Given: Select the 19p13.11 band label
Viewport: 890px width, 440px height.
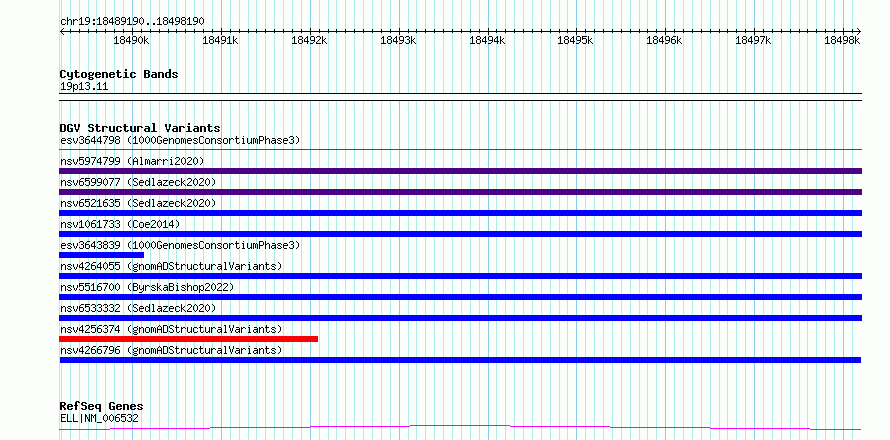Looking at the screenshot, I should (84, 87).
